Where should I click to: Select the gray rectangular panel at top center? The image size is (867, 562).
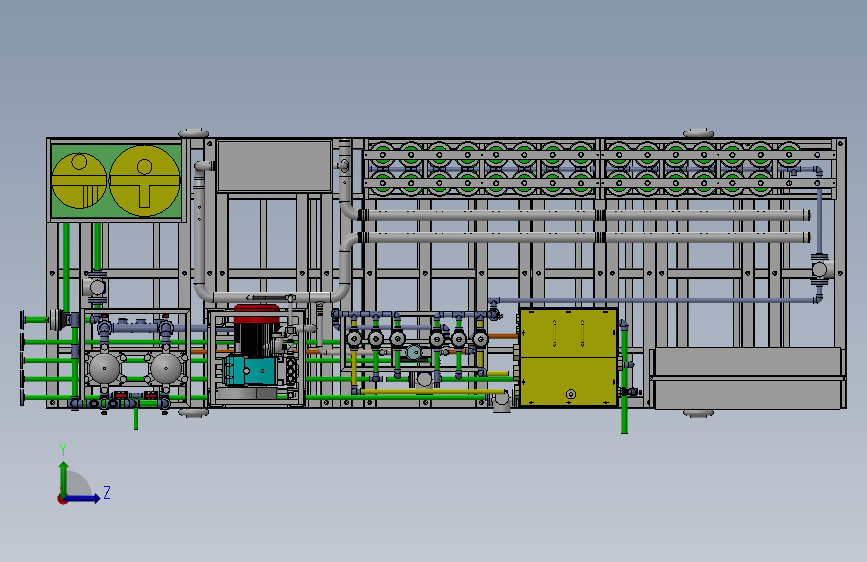point(275,166)
